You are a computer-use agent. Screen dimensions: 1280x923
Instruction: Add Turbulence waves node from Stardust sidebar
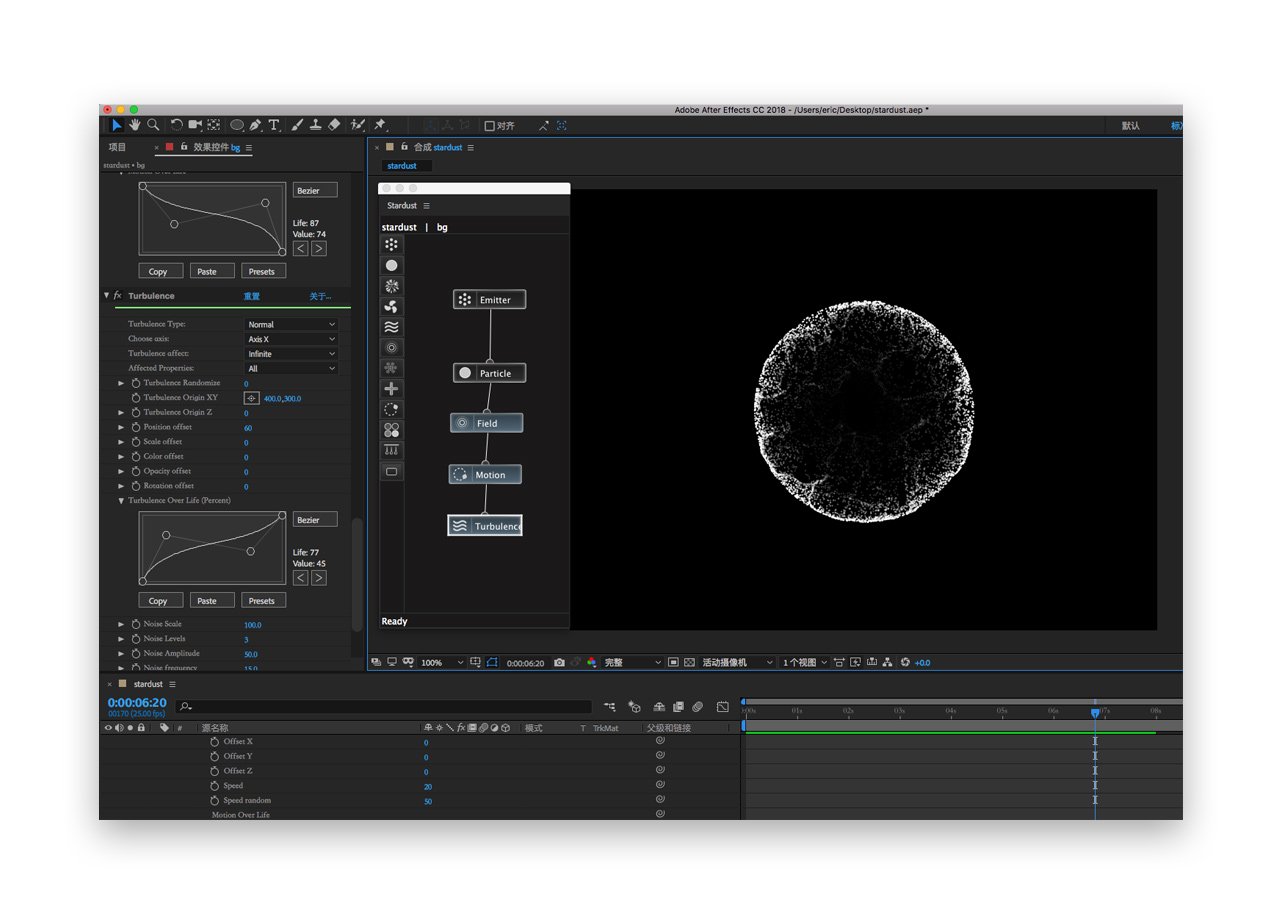click(x=392, y=327)
